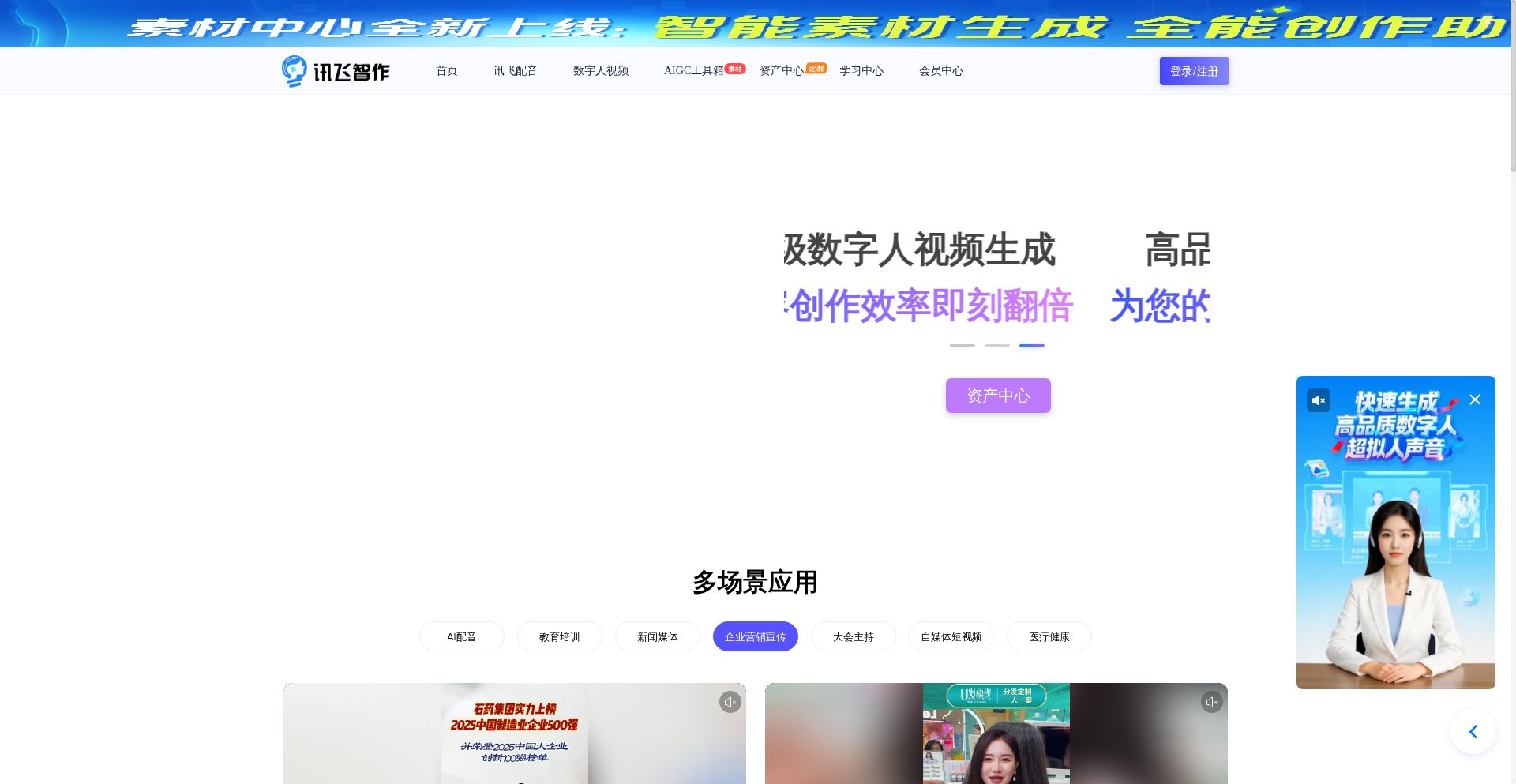Click the 资产中心 purple button
This screenshot has height=784, width=1516.
997,396
